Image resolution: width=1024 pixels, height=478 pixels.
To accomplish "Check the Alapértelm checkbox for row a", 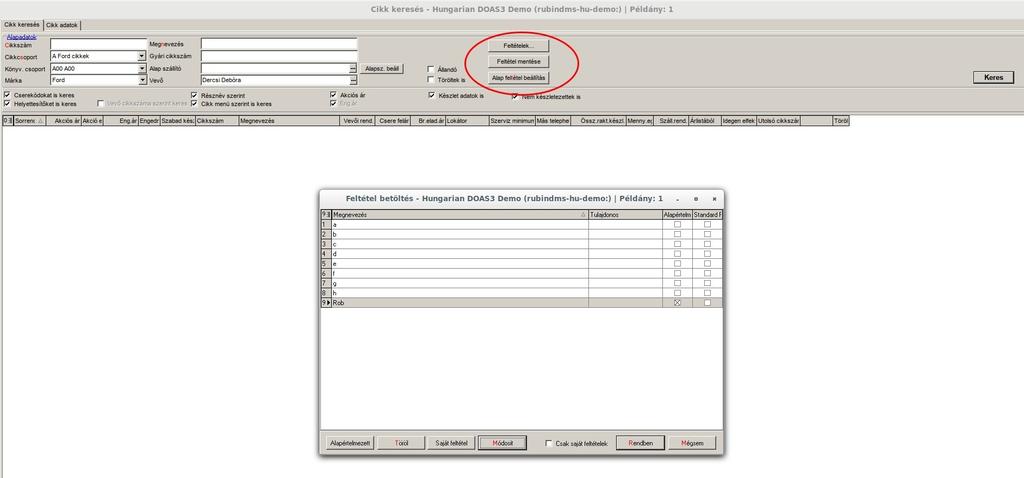I will pos(677,224).
